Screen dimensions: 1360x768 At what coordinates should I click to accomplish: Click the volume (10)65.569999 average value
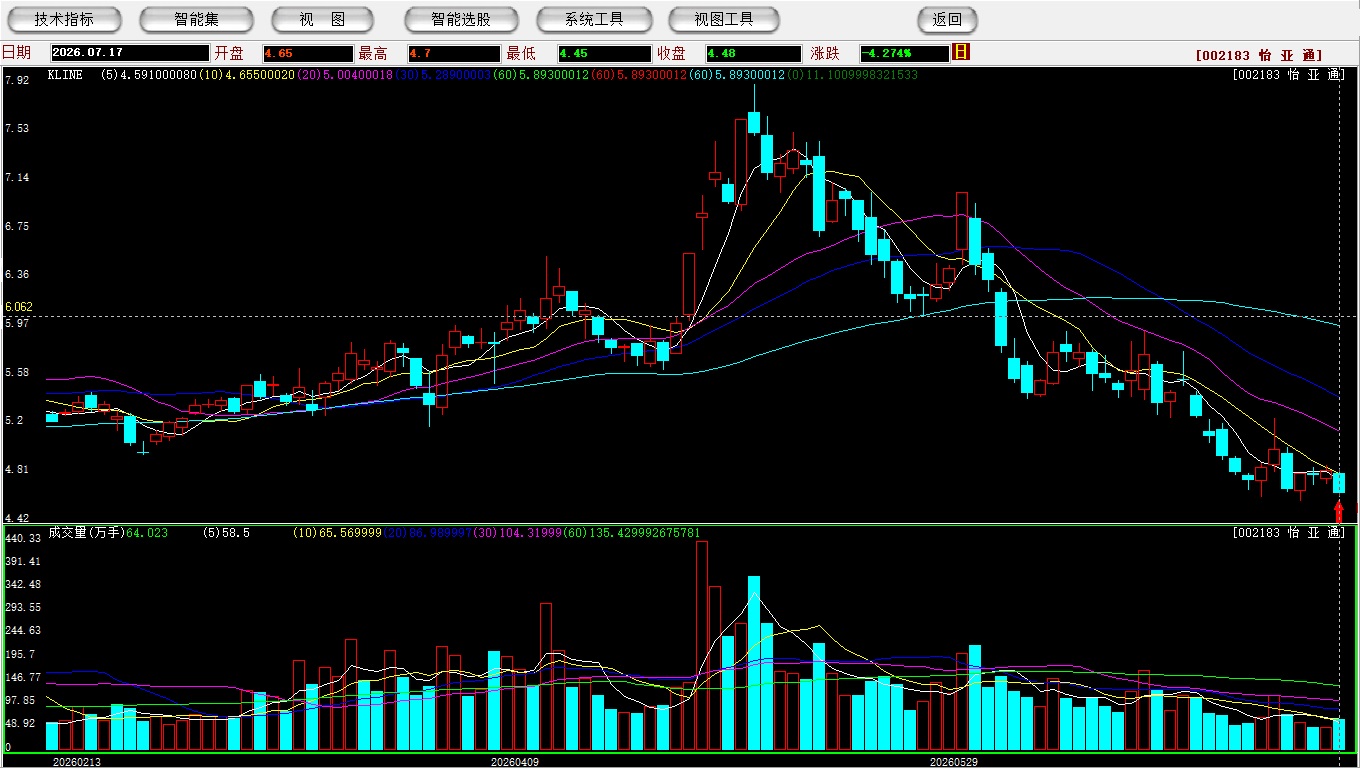coord(337,533)
